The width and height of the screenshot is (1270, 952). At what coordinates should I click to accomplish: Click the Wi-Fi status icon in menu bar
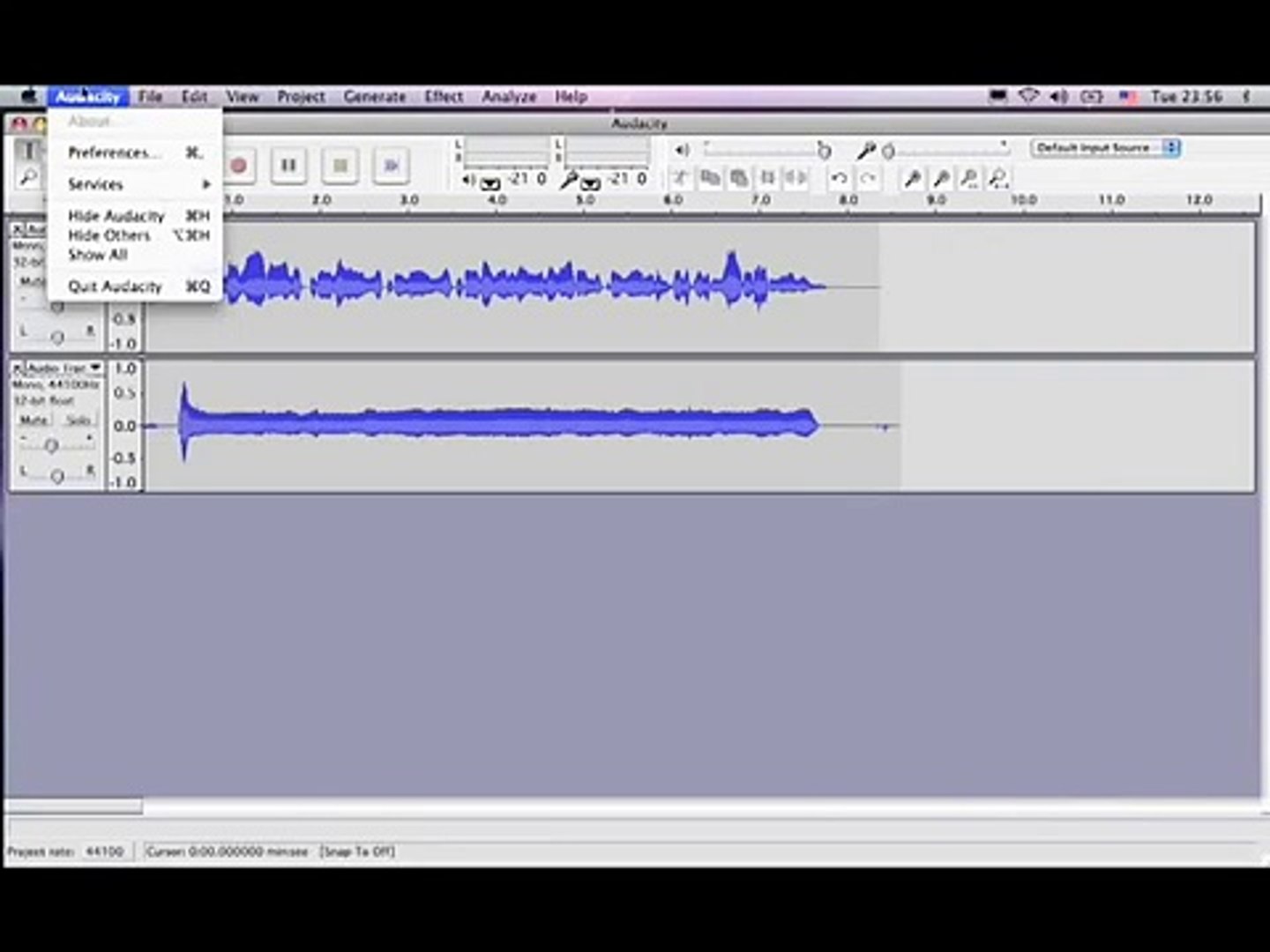[1028, 96]
